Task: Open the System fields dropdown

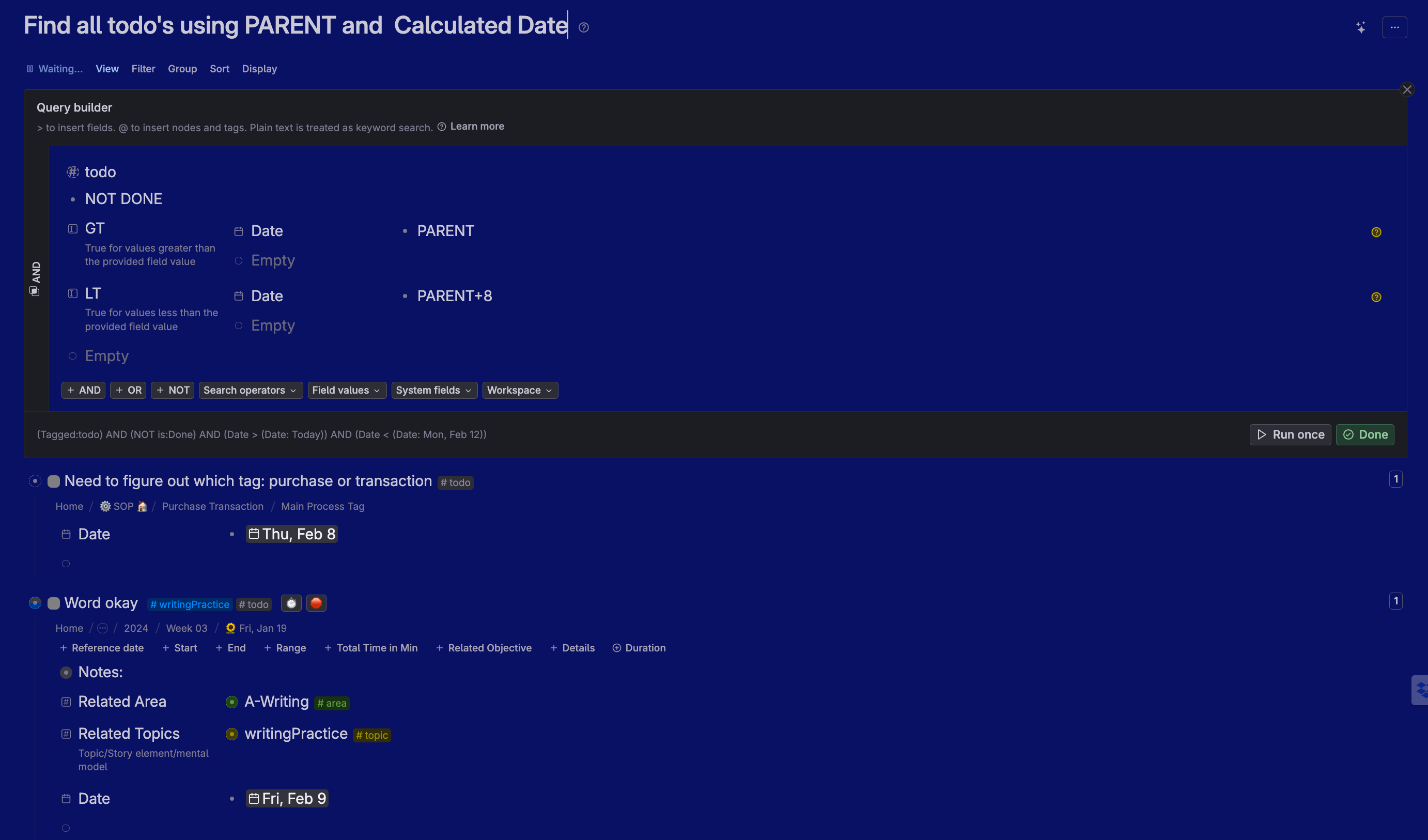Action: click(x=433, y=390)
